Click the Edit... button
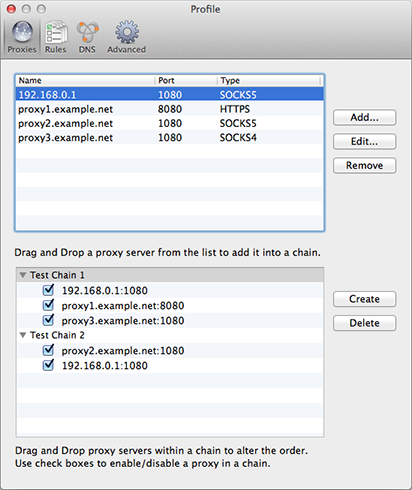The width and height of the screenshot is (412, 490). point(364,142)
